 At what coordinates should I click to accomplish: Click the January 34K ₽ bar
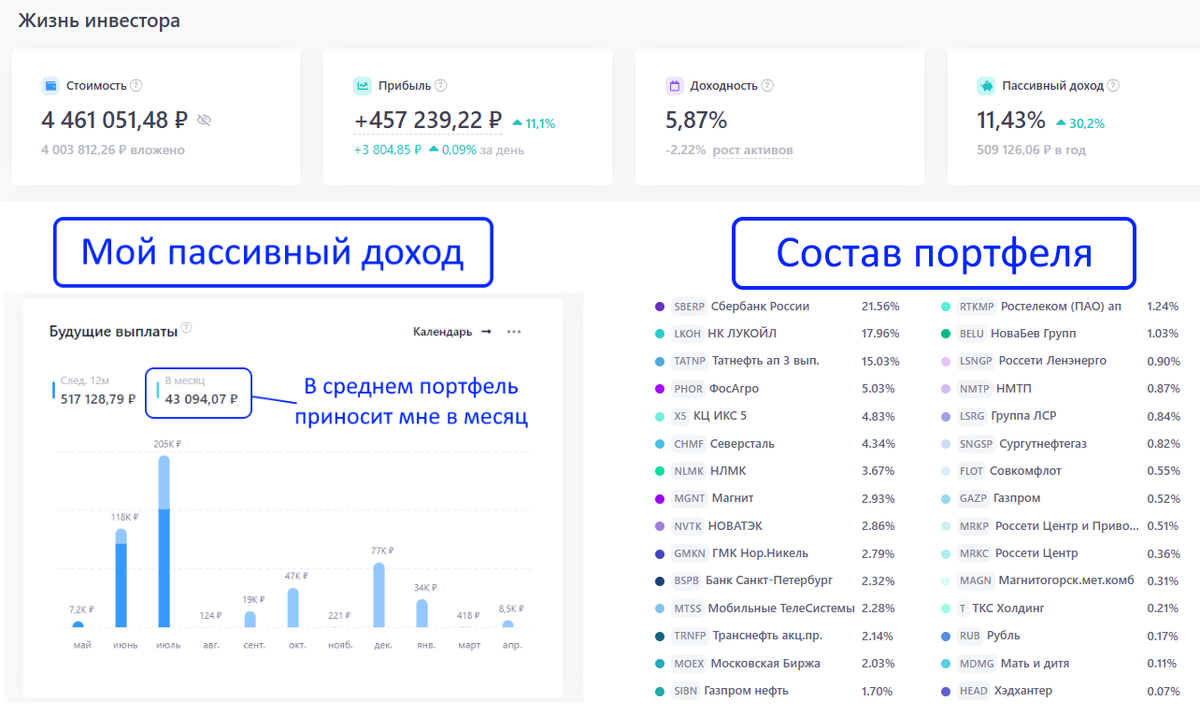point(422,613)
